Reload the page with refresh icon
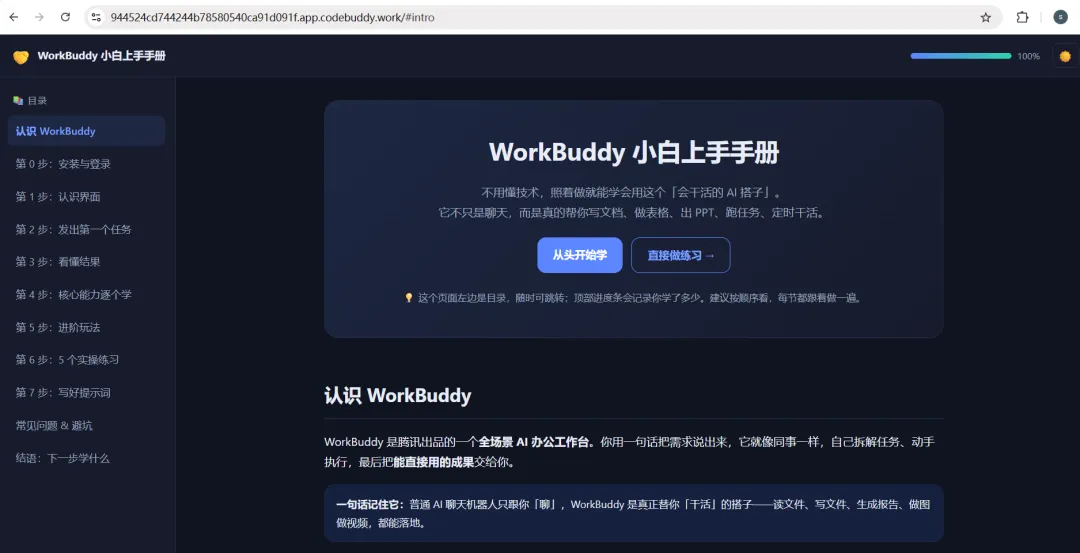 65,17
